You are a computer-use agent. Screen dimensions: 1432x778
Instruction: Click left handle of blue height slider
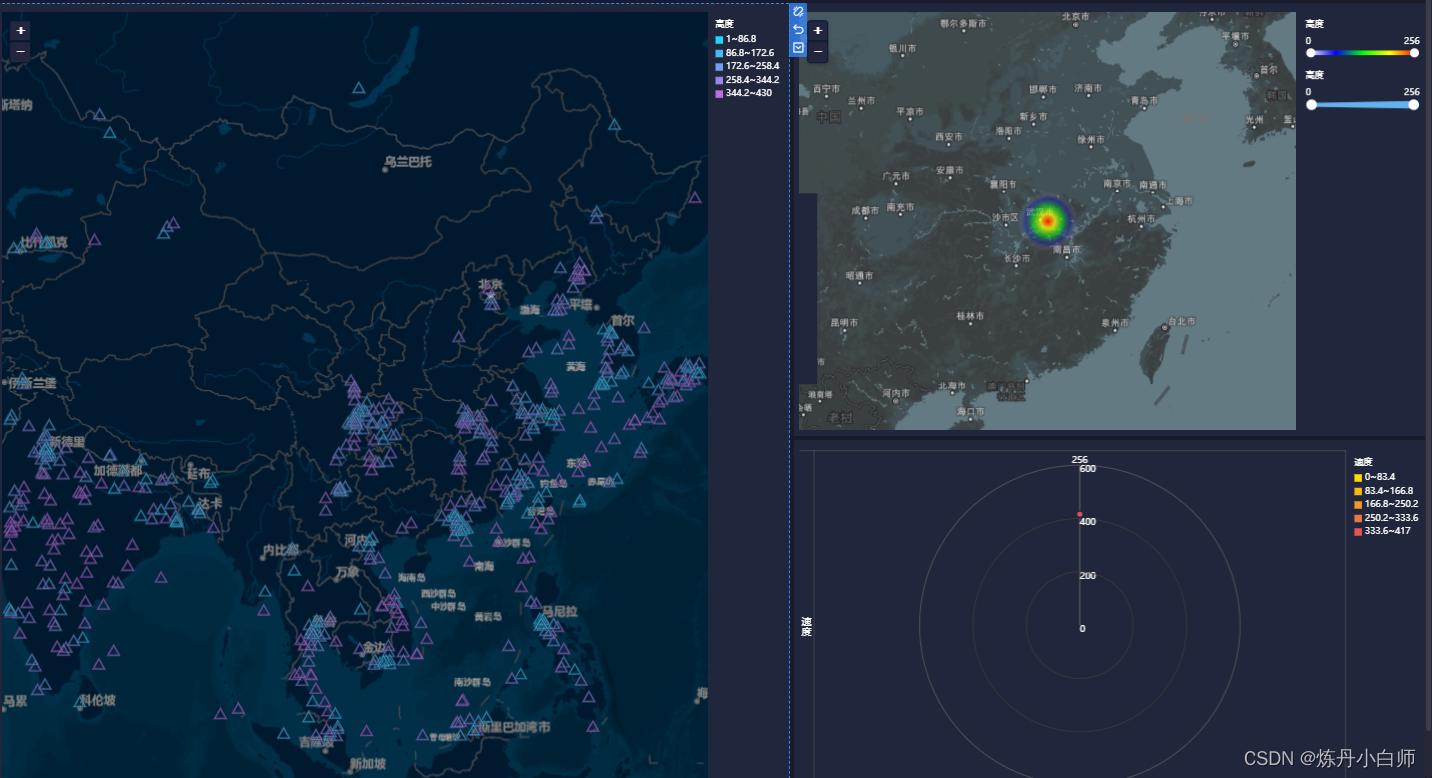tap(1310, 104)
